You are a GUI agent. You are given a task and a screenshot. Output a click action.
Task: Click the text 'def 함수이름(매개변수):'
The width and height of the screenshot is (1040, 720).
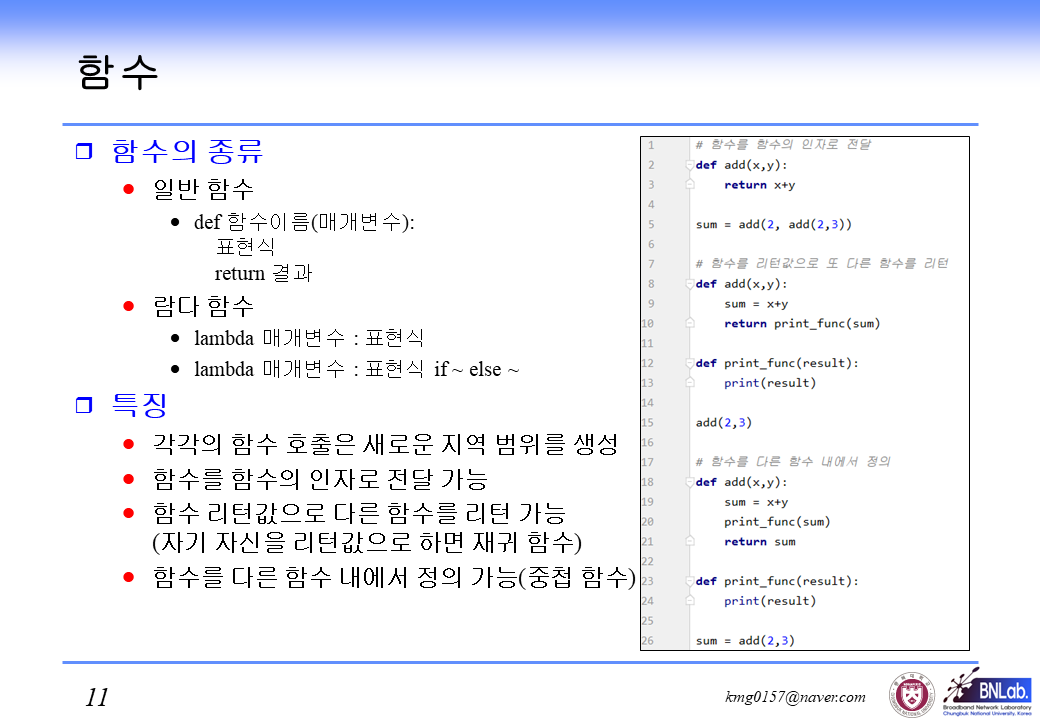pyautogui.click(x=304, y=221)
